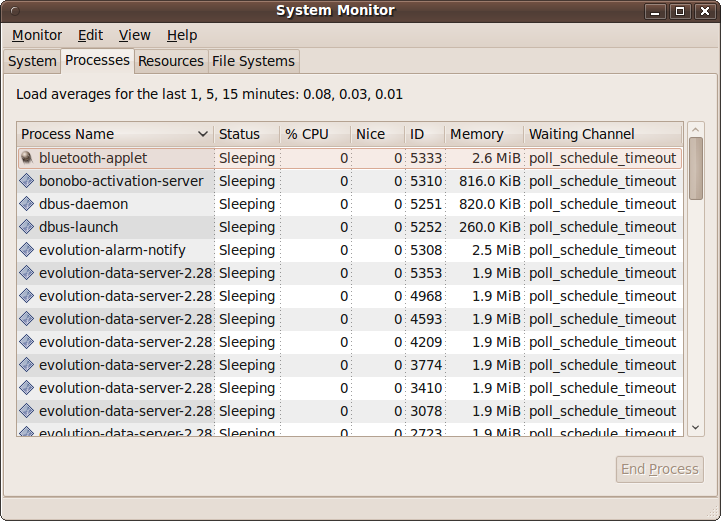
Task: Click the Process Name sort arrow
Action: pos(202,134)
